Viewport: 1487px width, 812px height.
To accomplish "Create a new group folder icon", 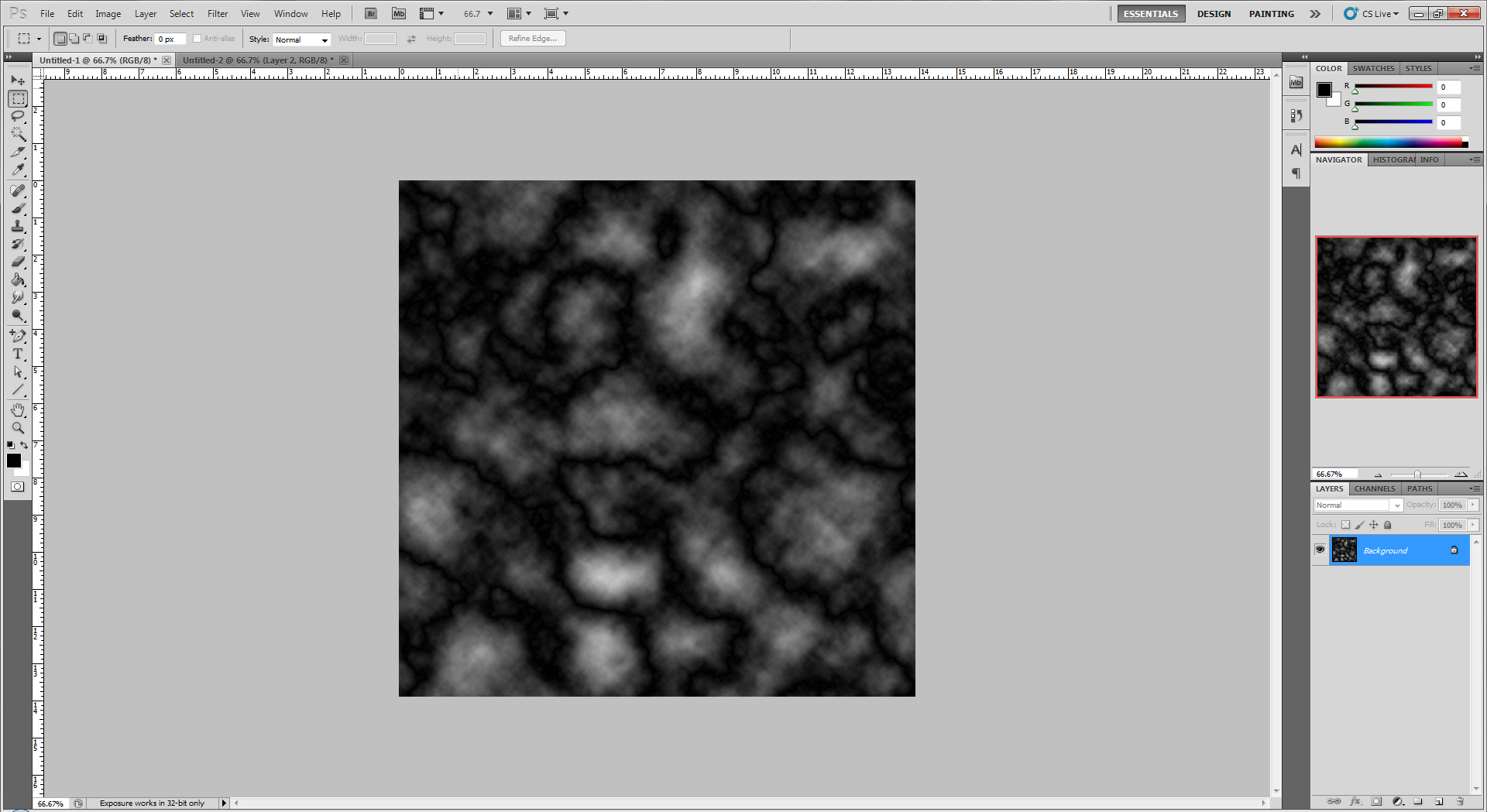I will point(1418,801).
